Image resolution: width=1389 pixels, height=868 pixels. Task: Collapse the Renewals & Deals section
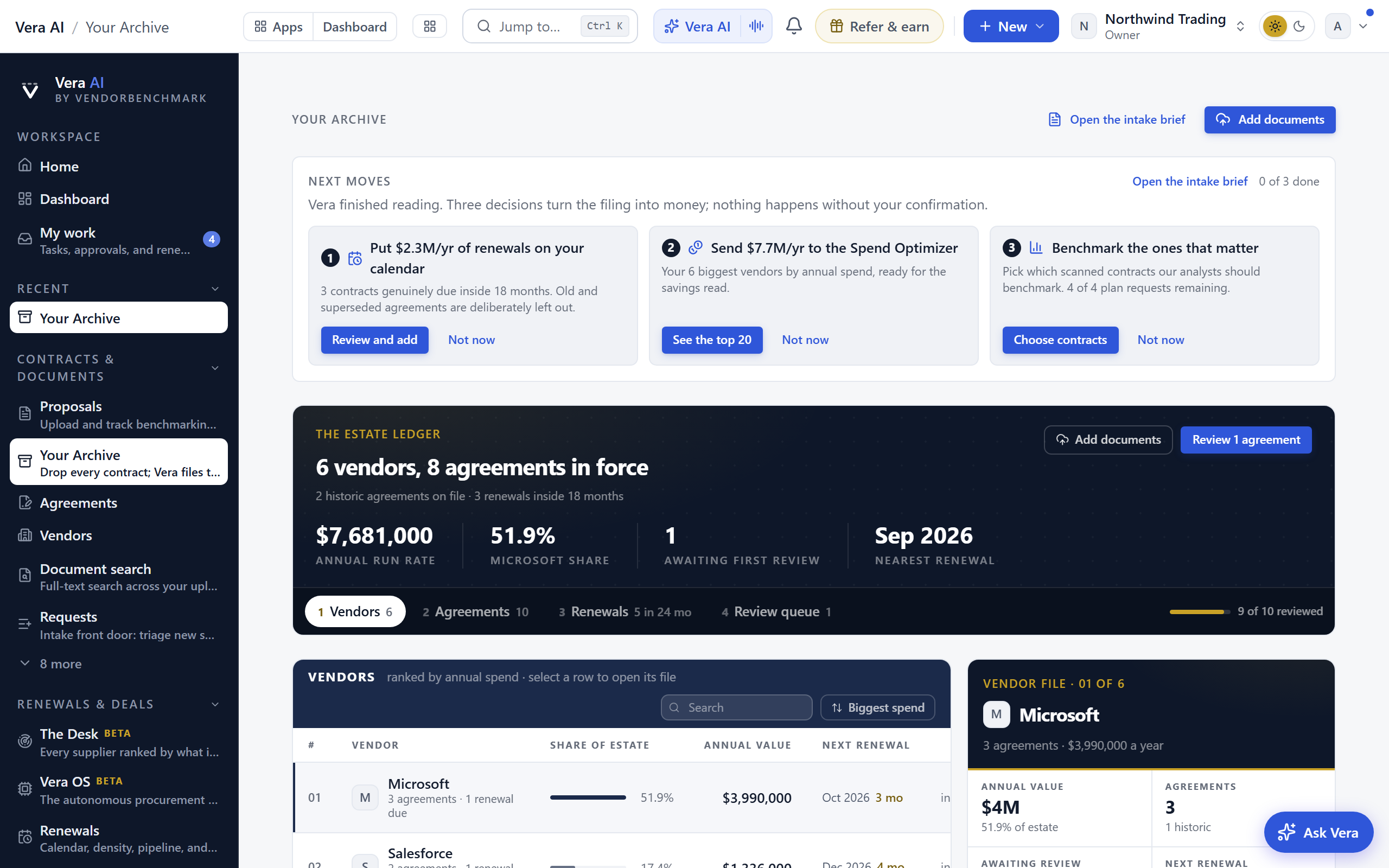[x=215, y=704]
